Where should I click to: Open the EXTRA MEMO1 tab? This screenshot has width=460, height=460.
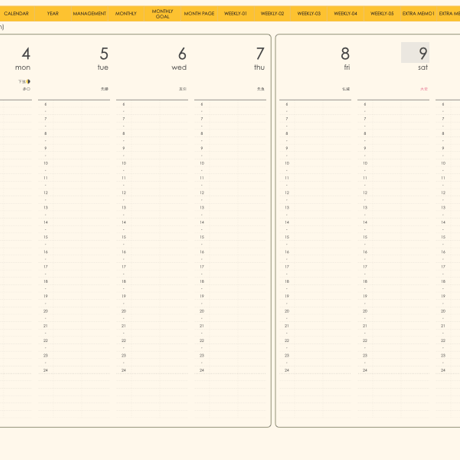[418, 14]
